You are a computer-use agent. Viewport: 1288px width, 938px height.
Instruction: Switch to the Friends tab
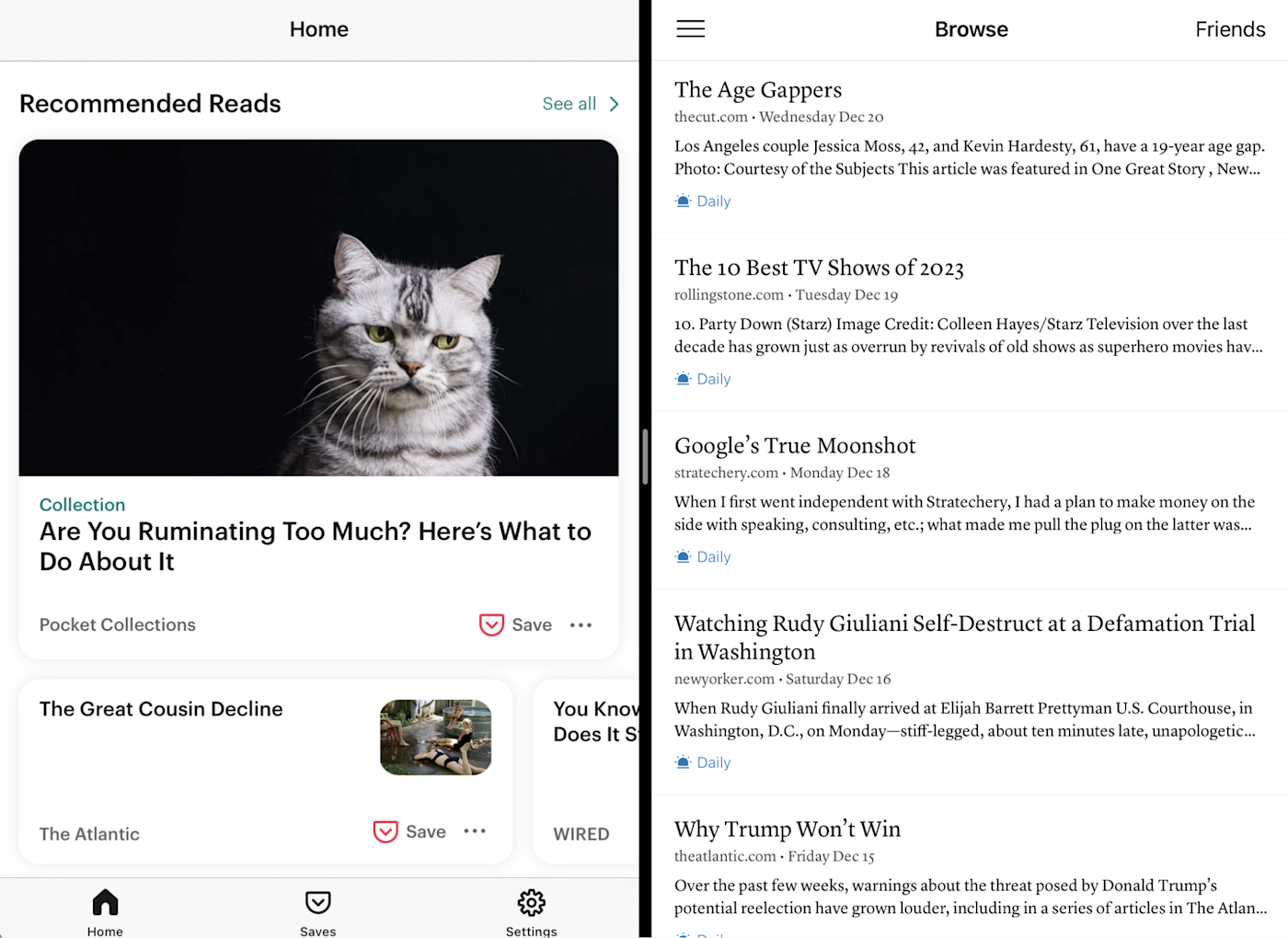click(x=1230, y=29)
